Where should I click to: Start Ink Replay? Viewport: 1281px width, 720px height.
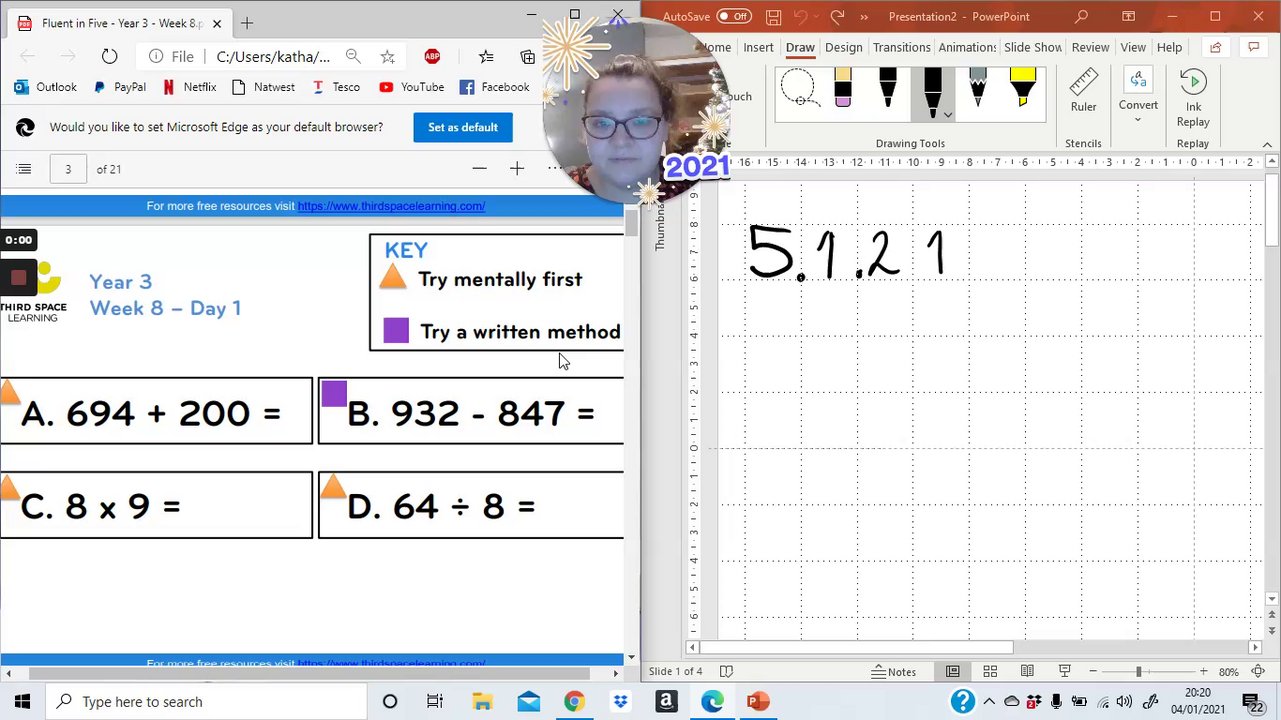click(1193, 98)
